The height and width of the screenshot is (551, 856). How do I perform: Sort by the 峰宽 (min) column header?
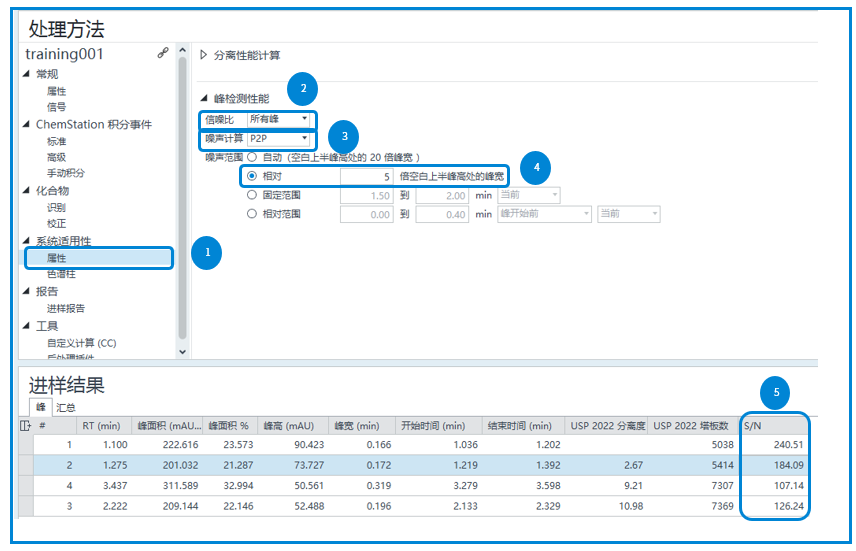point(361,425)
